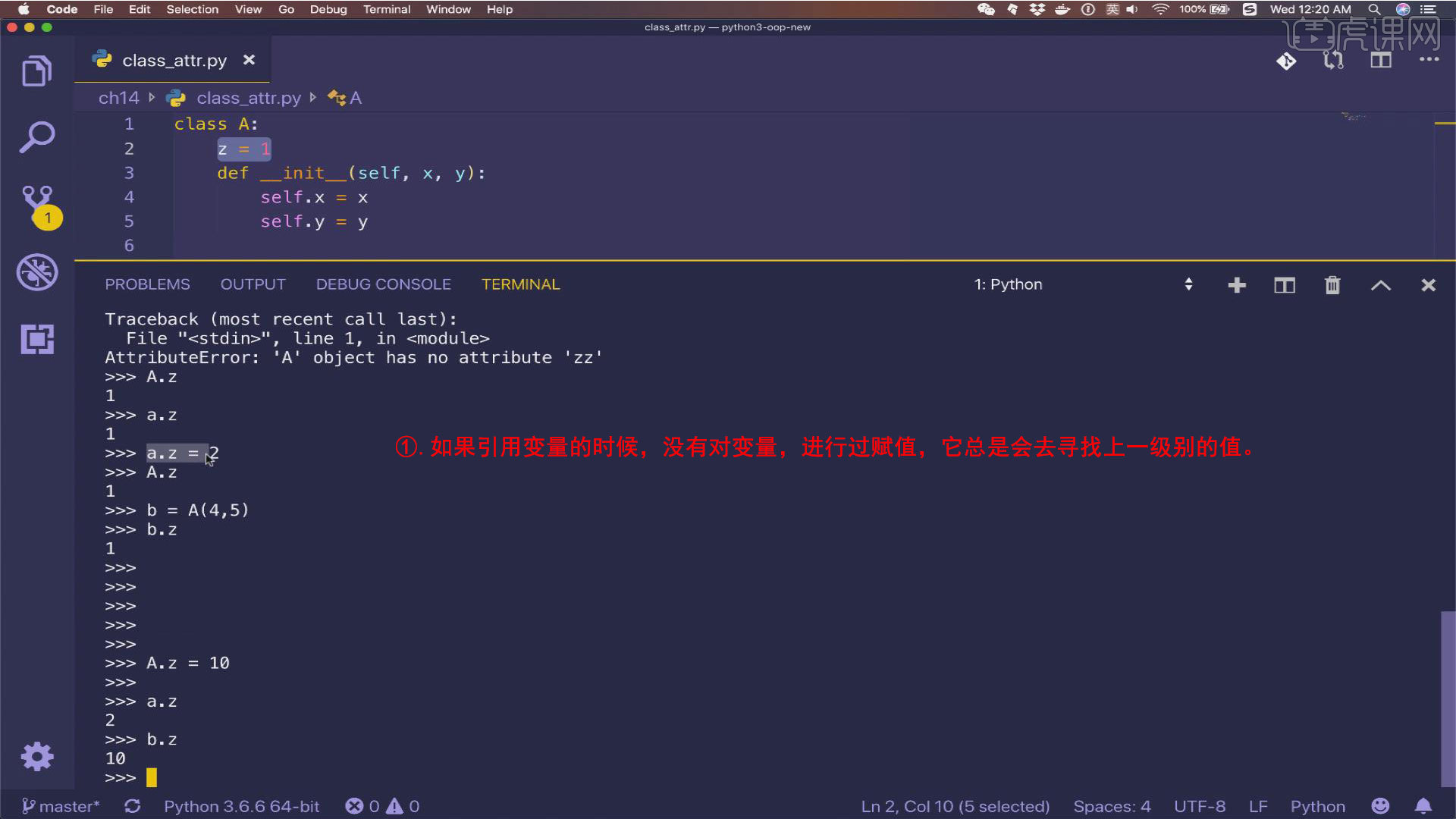Viewport: 1456px width, 819px height.
Task: Click the terminal vertical scrollbar thumb
Action: (x=1448, y=698)
